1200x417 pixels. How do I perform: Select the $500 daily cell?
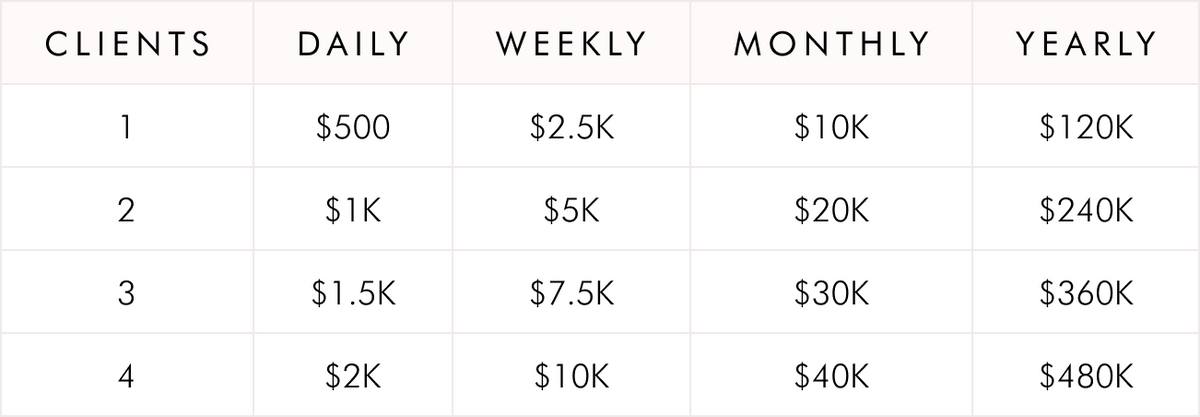(353, 128)
